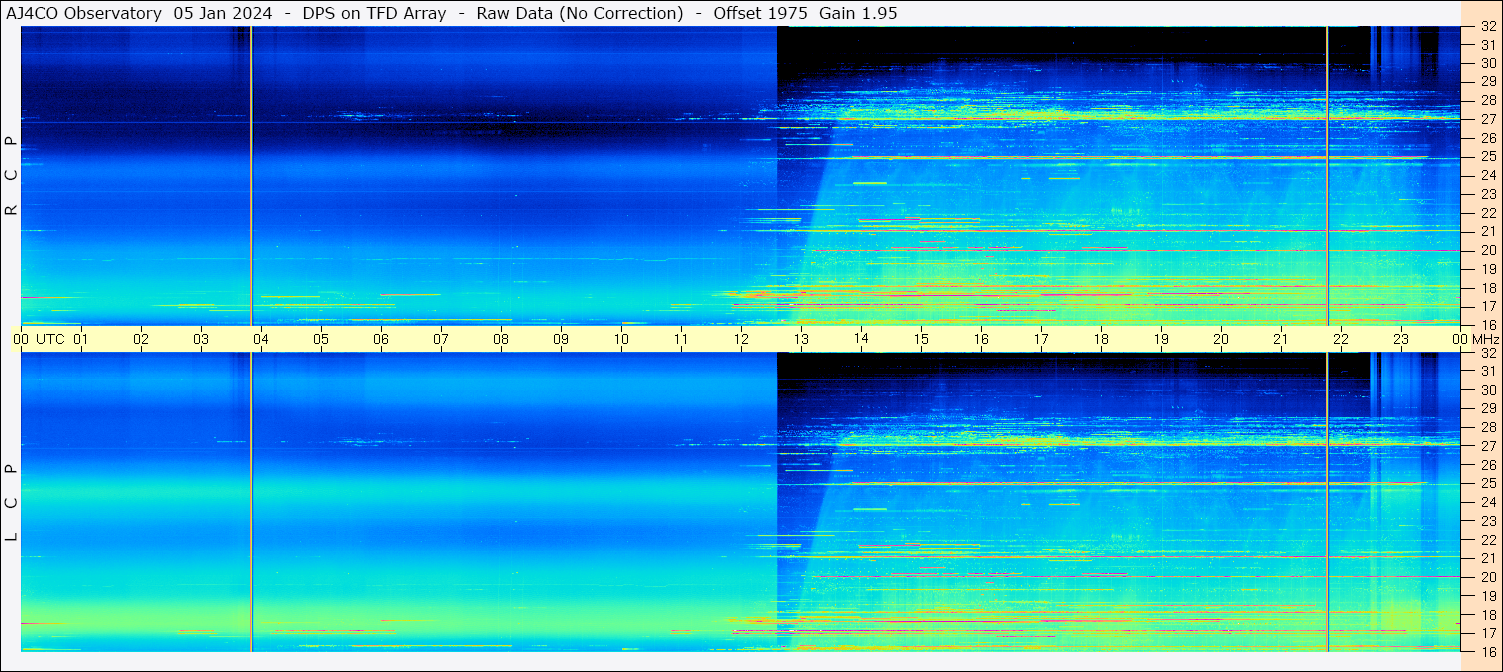Click the 22 hour label on the time axis
Viewport: 1503px width, 672px height.
(1341, 339)
